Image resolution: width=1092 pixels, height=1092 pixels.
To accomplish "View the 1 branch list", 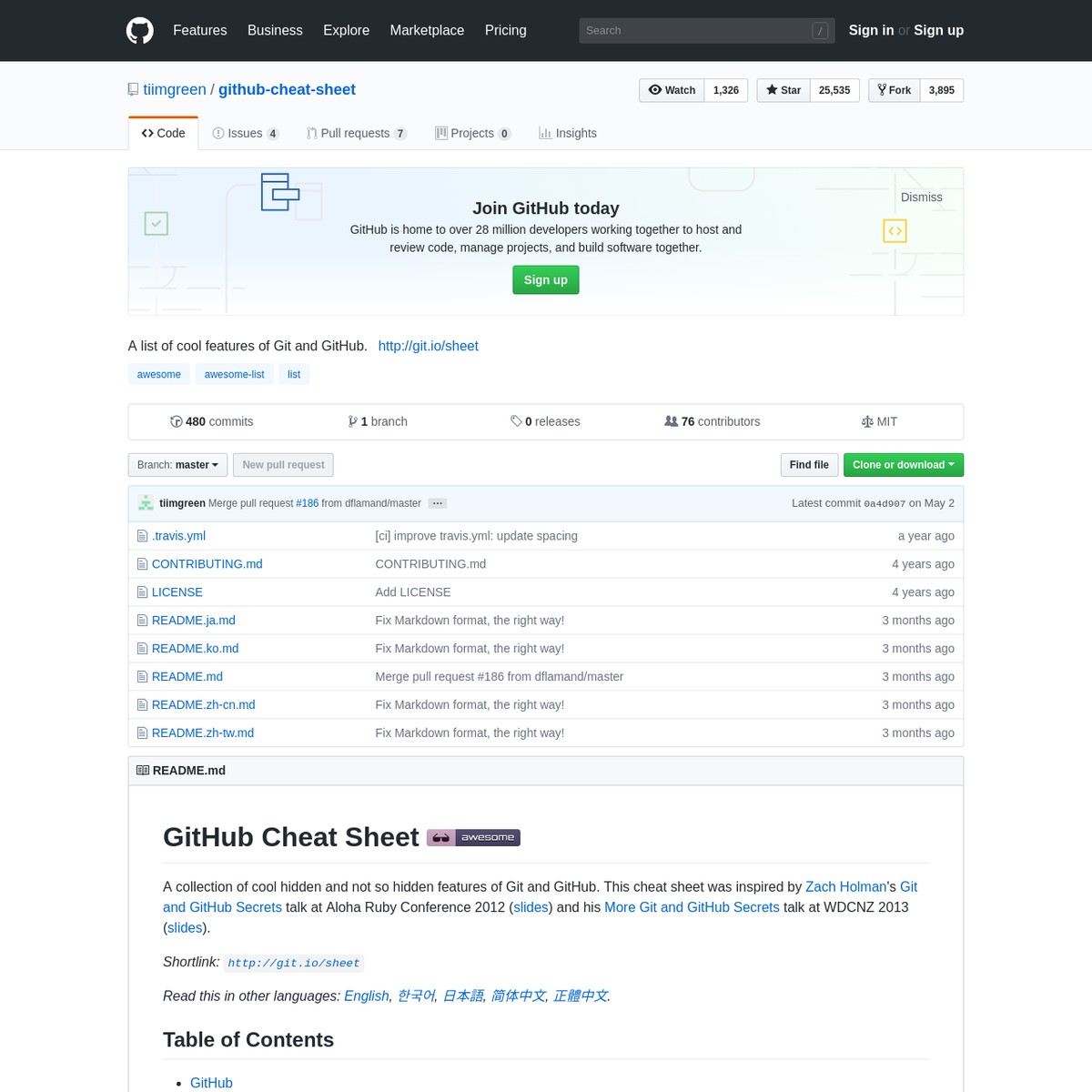I will point(378,421).
